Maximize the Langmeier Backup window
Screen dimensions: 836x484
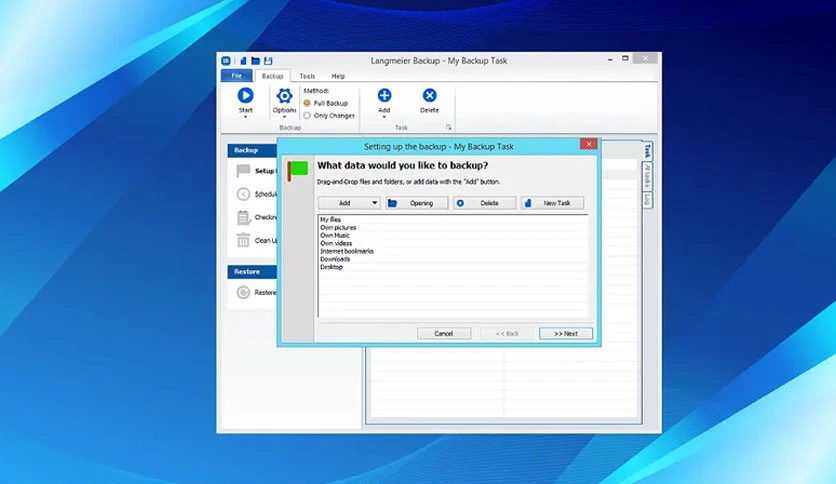[625, 59]
